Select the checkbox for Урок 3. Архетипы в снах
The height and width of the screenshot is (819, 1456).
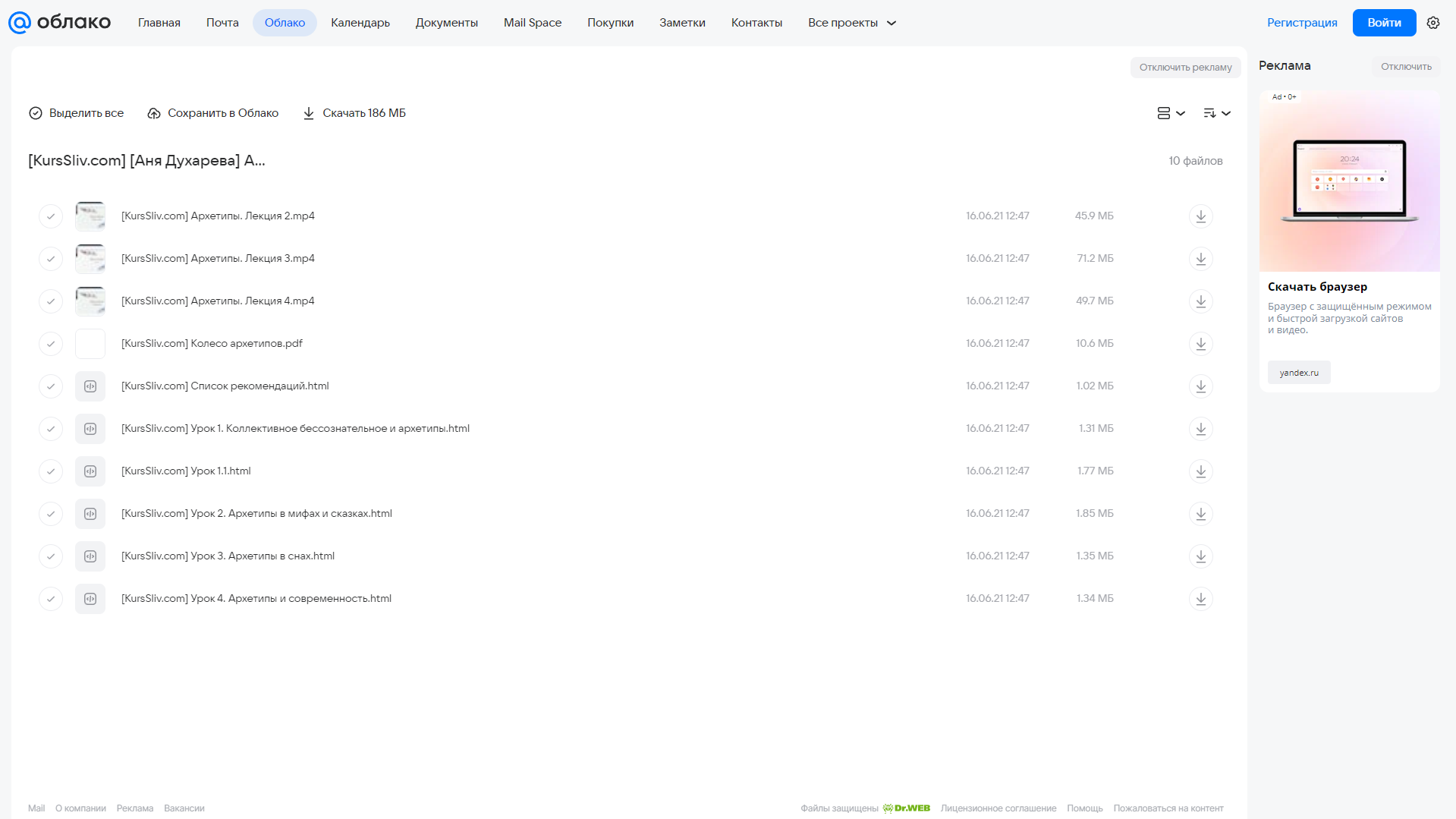click(x=51, y=556)
